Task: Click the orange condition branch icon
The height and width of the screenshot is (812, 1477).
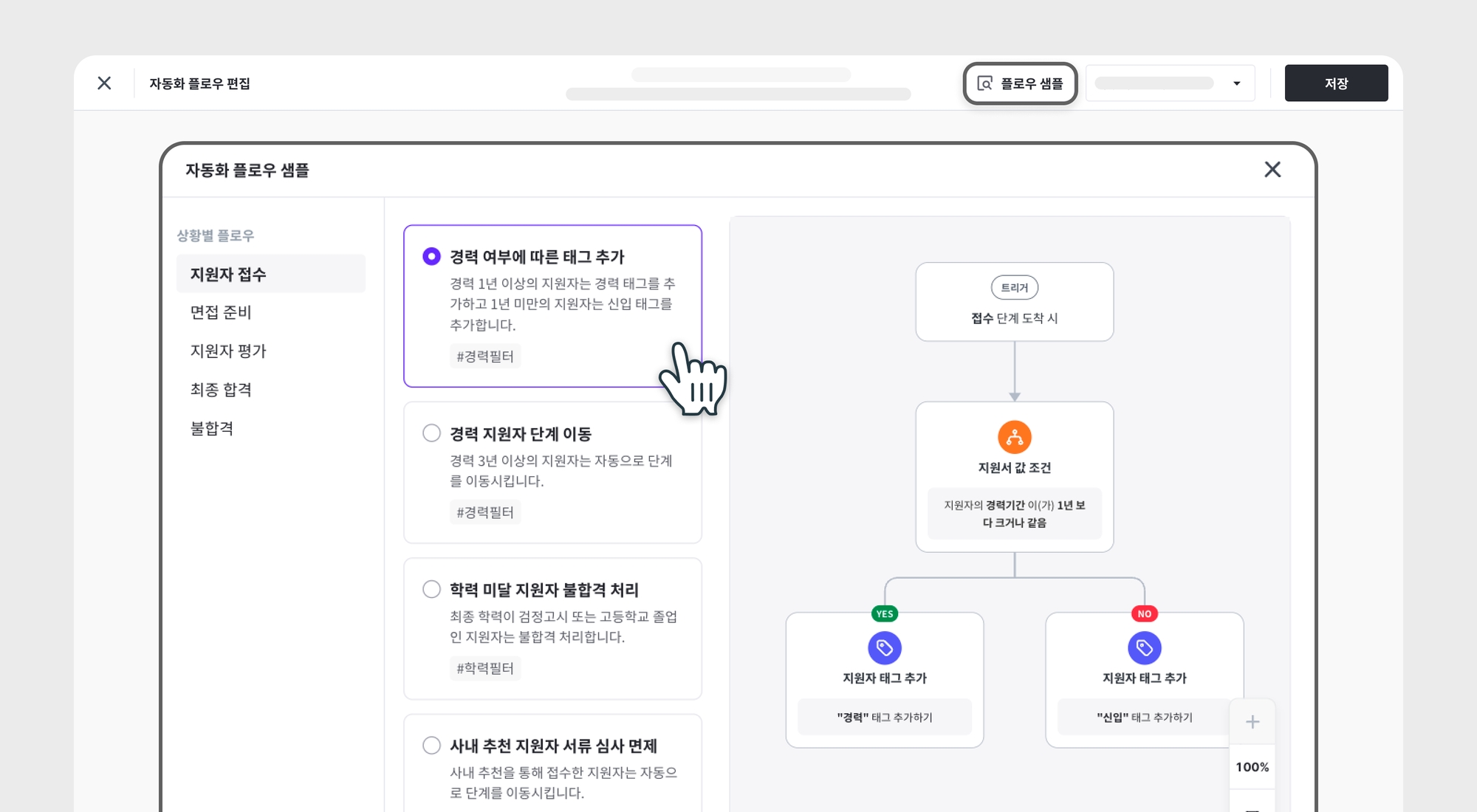Action: click(x=1015, y=437)
